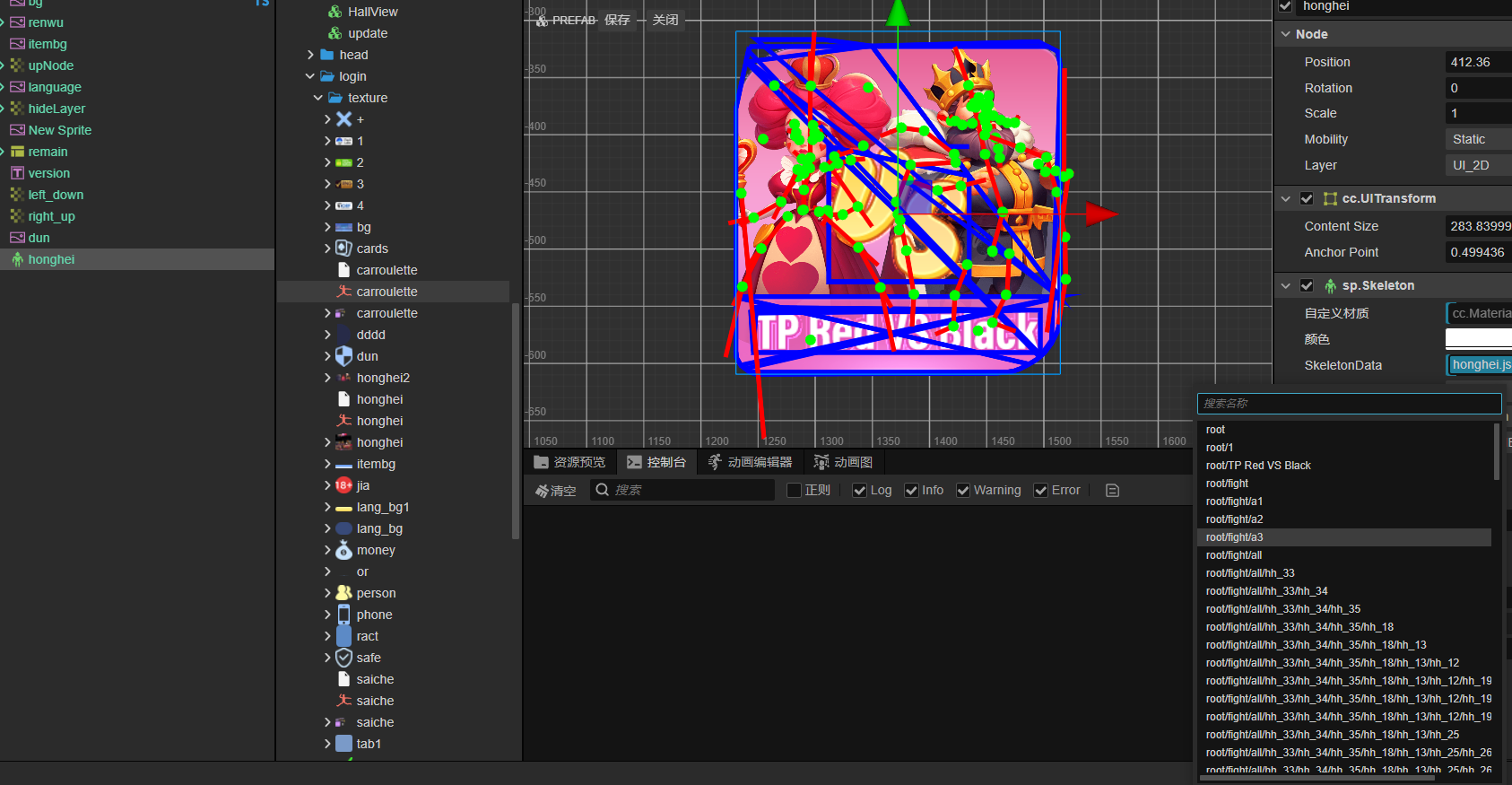Viewport: 1512px width, 785px height.
Task: Switch to the 控制台 tab
Action: pyautogui.click(x=656, y=462)
